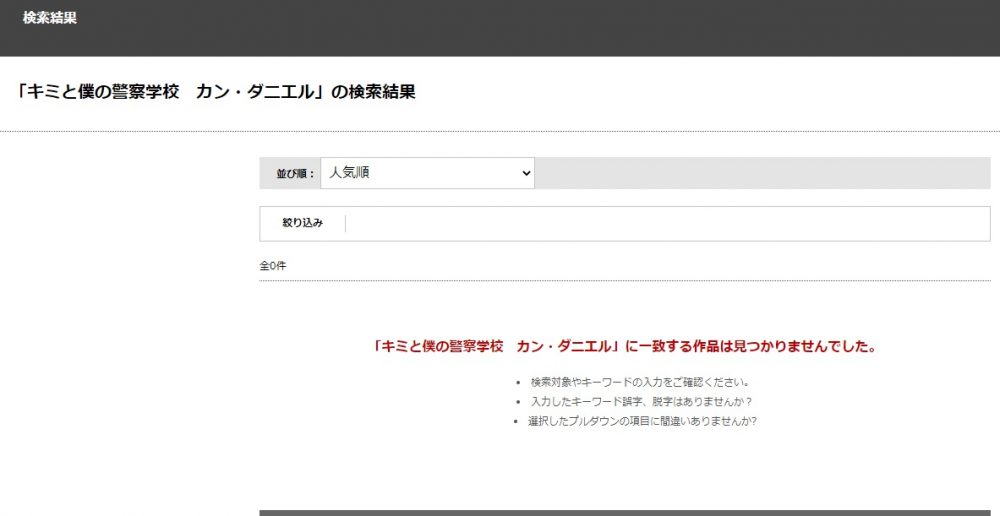
Task: Click the 全0件 result count text
Action: pos(273,266)
